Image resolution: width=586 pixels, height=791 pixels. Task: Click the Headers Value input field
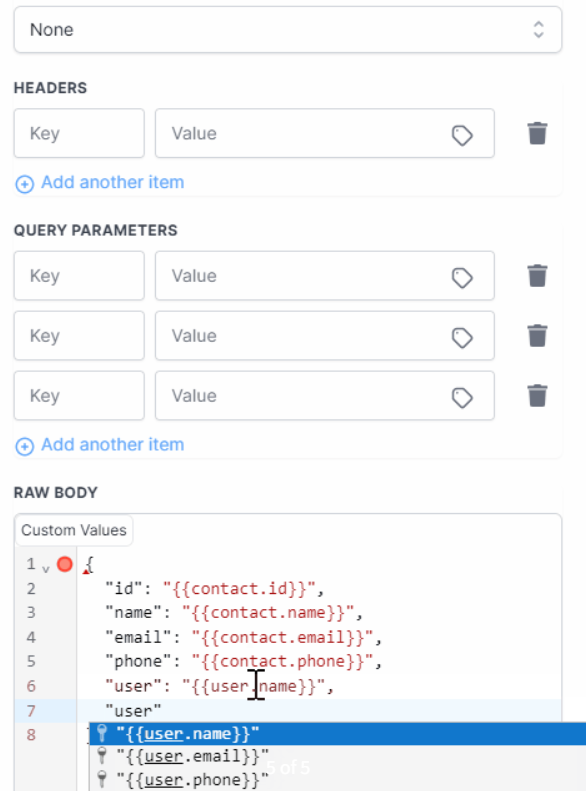click(x=324, y=133)
